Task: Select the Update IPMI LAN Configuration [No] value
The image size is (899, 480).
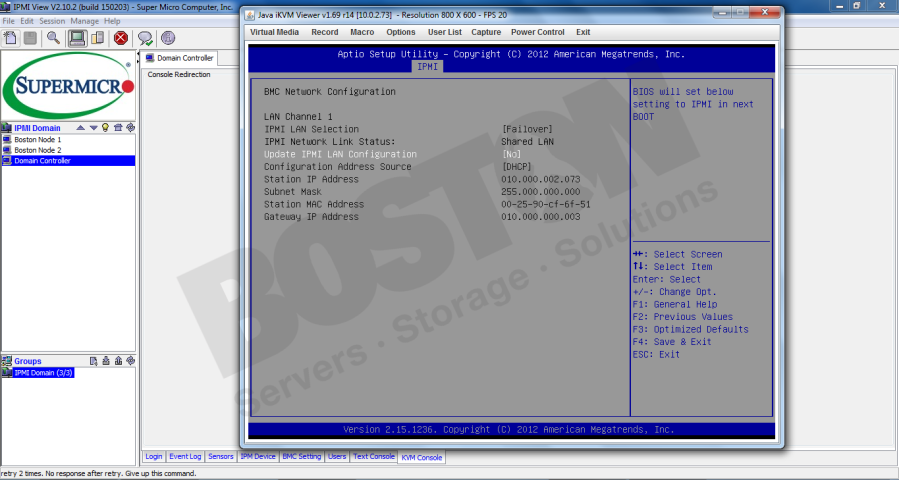Action: pos(511,154)
